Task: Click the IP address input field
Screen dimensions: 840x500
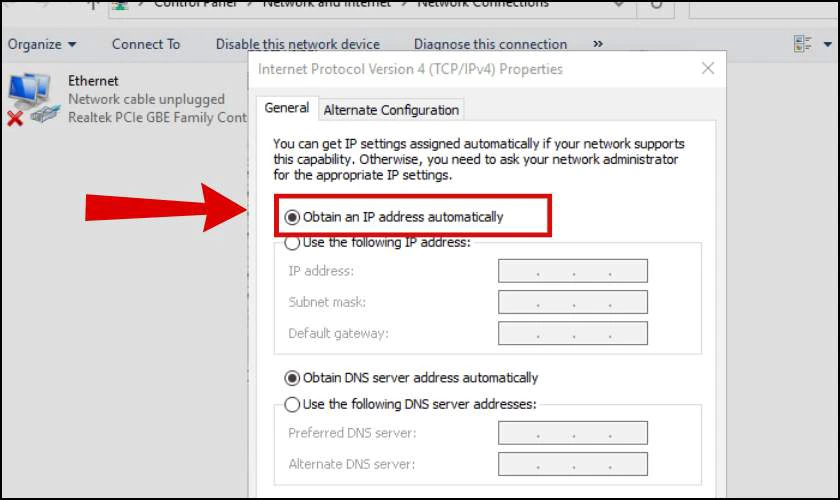Action: 573,271
